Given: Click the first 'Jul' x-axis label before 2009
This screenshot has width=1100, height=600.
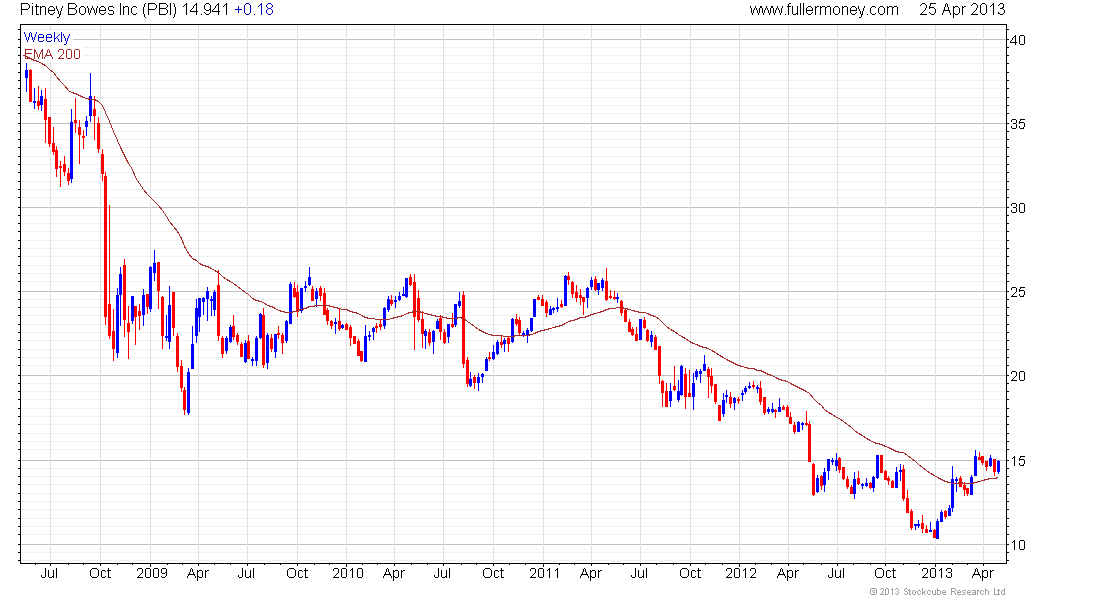Looking at the screenshot, I should tap(49, 573).
